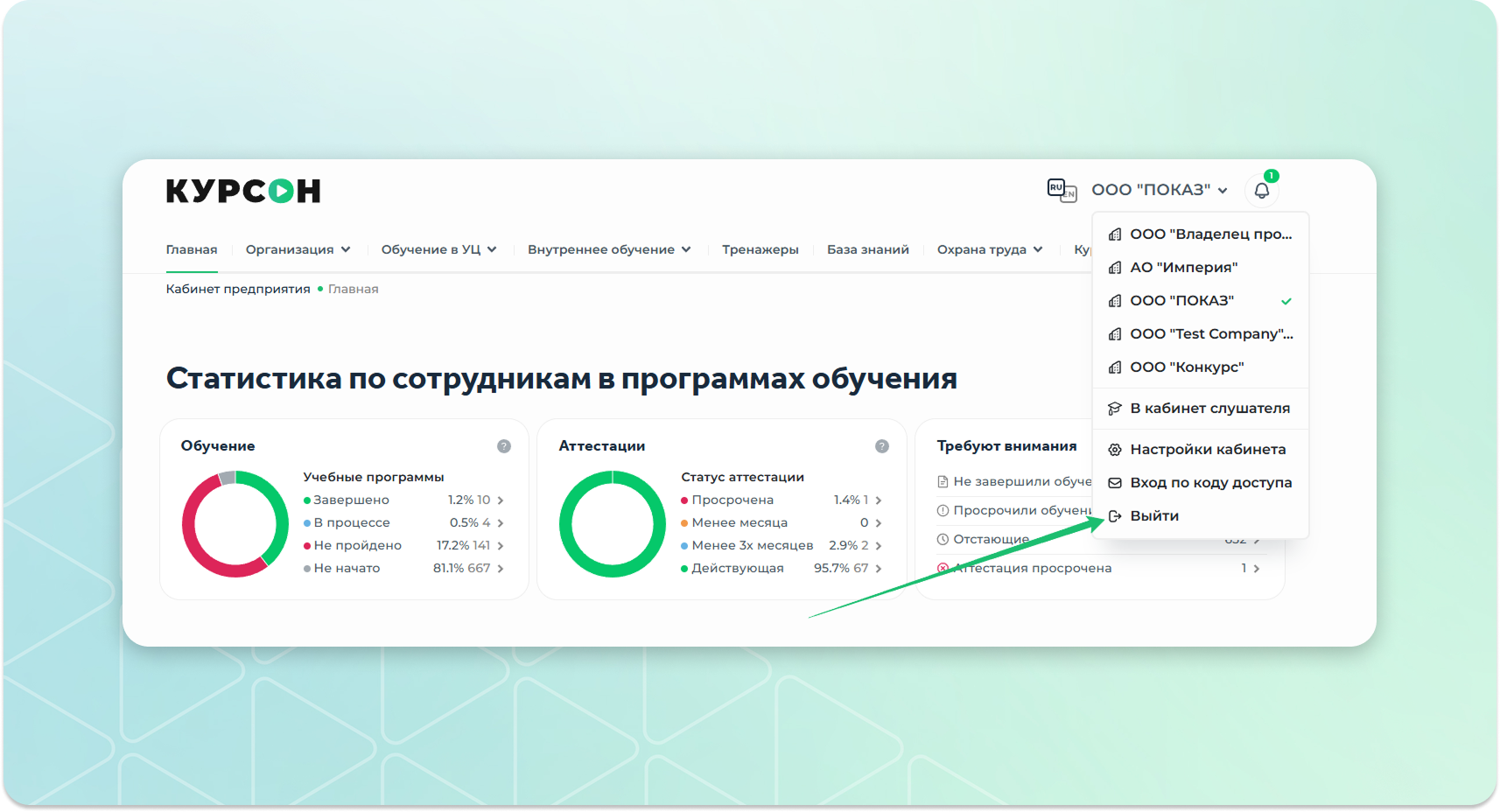
Task: Open the Не пройдено row details
Action: click(403, 545)
